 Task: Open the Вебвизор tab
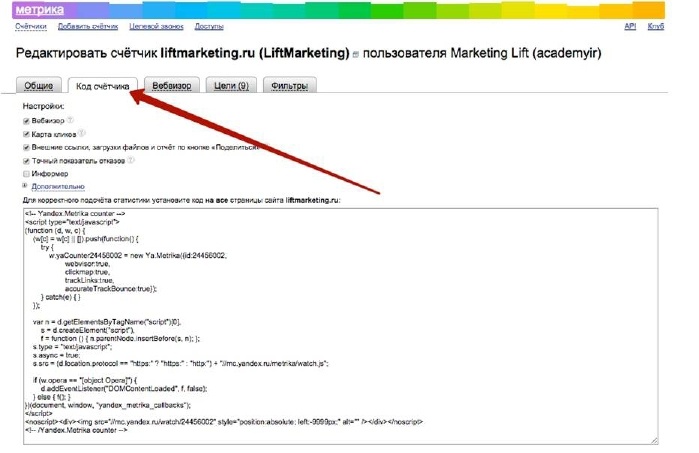[174, 86]
